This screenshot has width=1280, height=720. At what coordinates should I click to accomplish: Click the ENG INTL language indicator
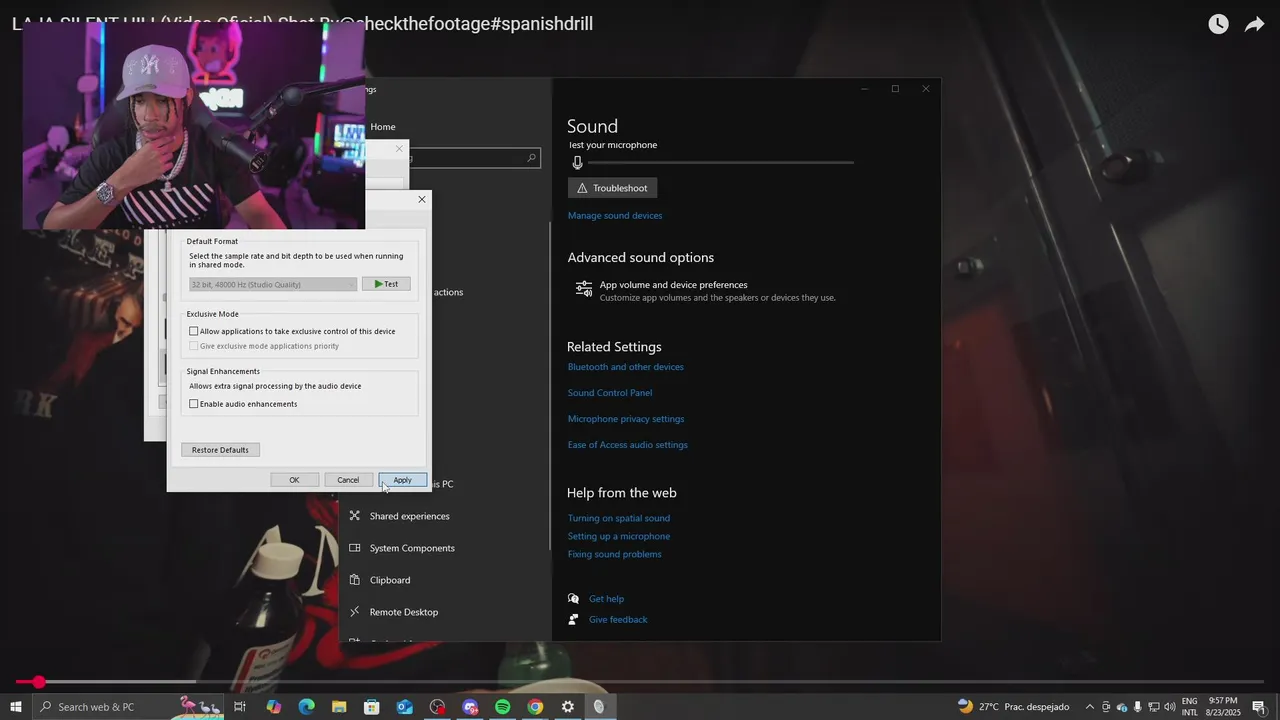point(1190,707)
